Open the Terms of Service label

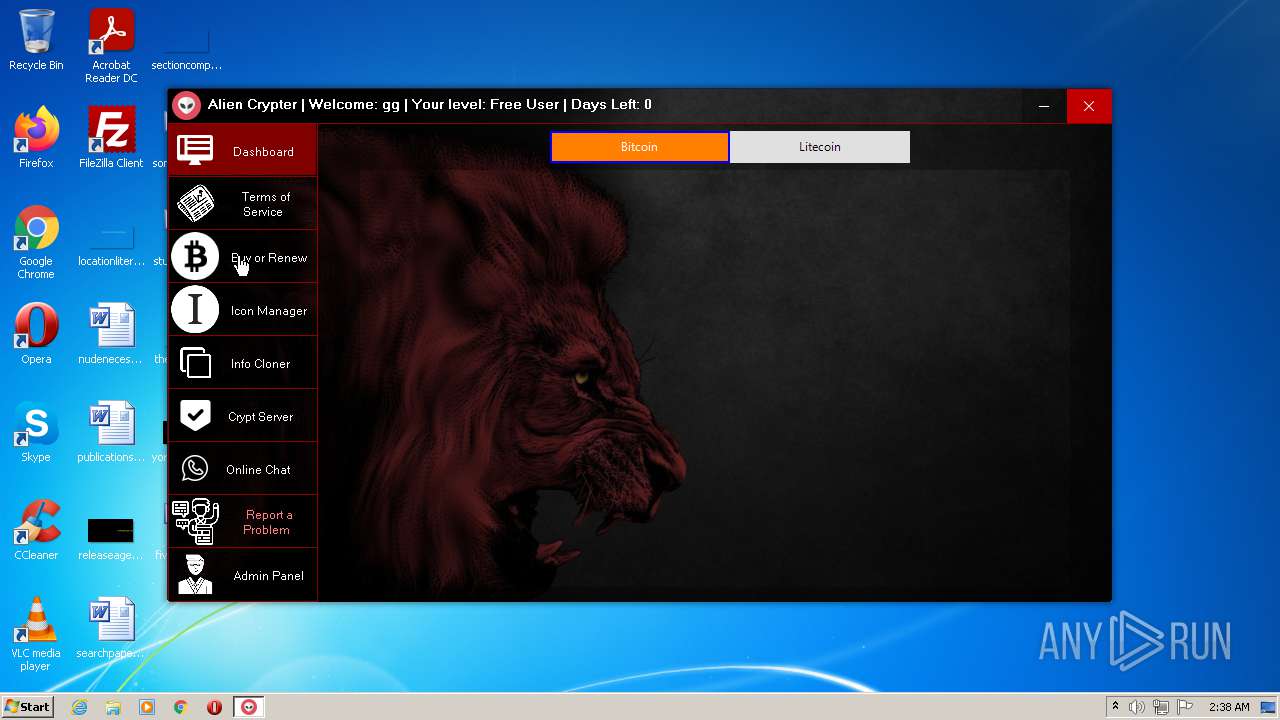265,204
